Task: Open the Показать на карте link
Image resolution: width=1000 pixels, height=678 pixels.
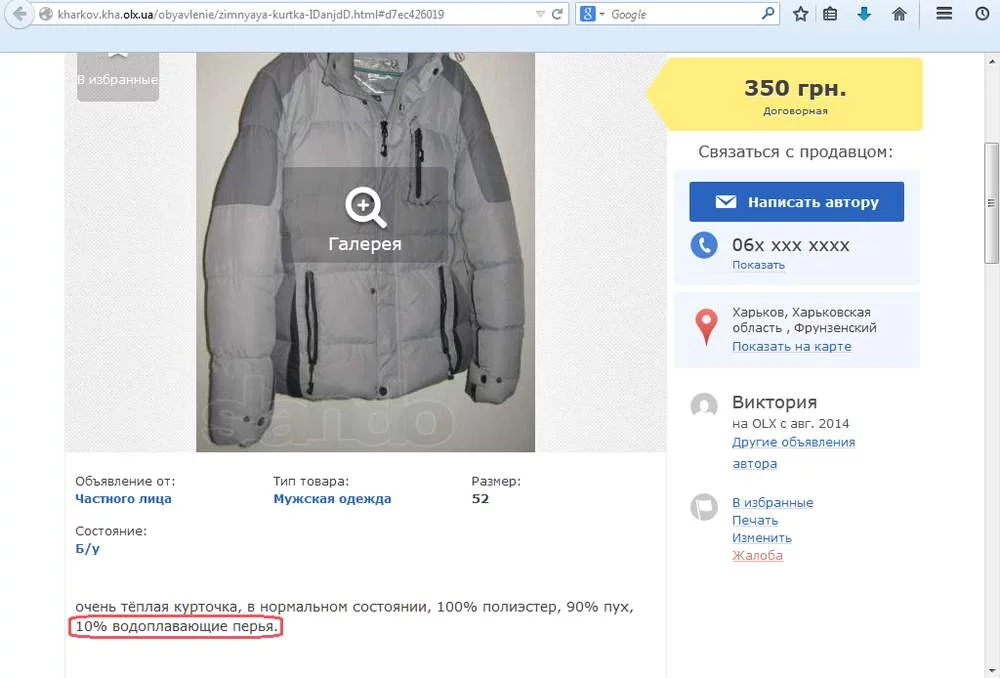Action: pos(791,347)
